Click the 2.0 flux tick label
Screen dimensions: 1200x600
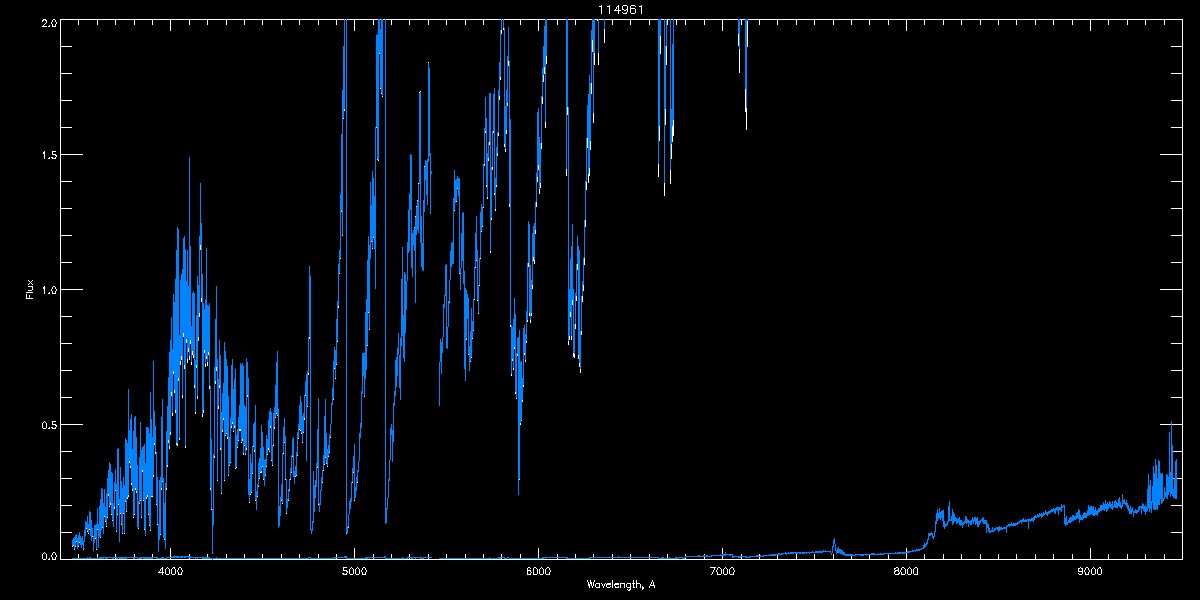point(47,23)
